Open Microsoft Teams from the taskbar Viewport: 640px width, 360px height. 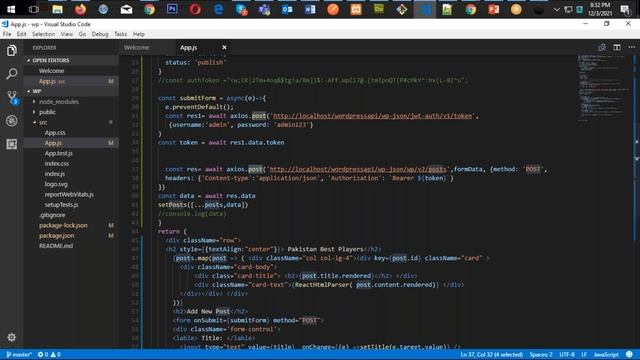click(264, 9)
